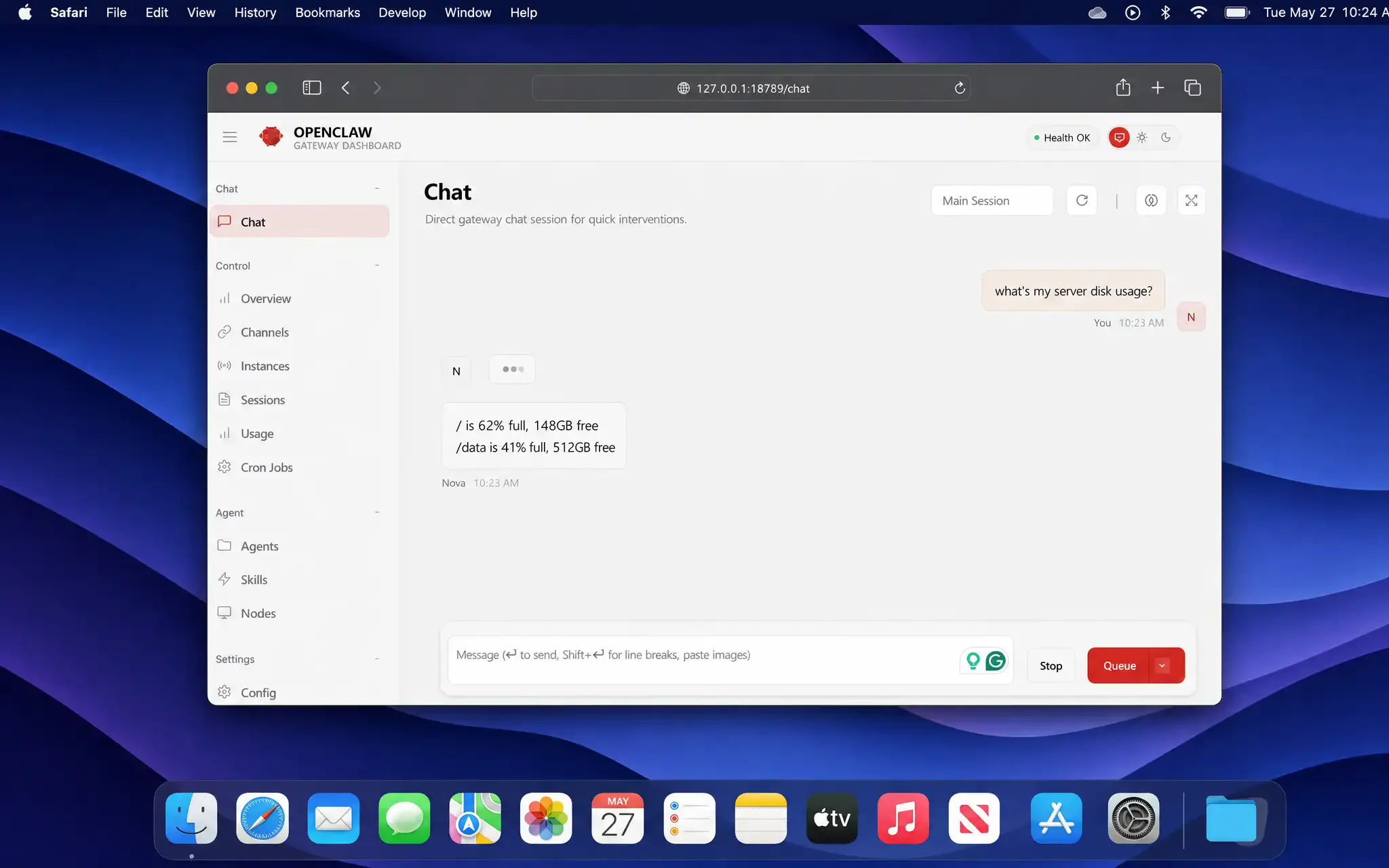Open the Main Session dropdown
Viewport: 1389px width, 868px height.
(992, 201)
